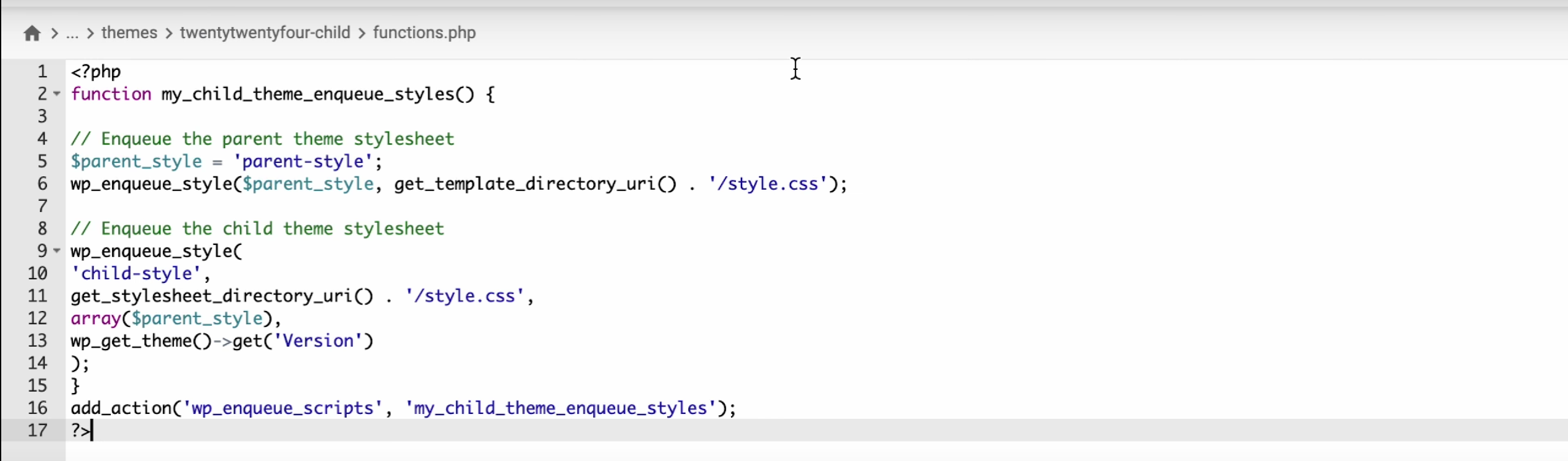Open the themes folder breadcrumb
Image resolution: width=1568 pixels, height=461 pixels.
[129, 32]
